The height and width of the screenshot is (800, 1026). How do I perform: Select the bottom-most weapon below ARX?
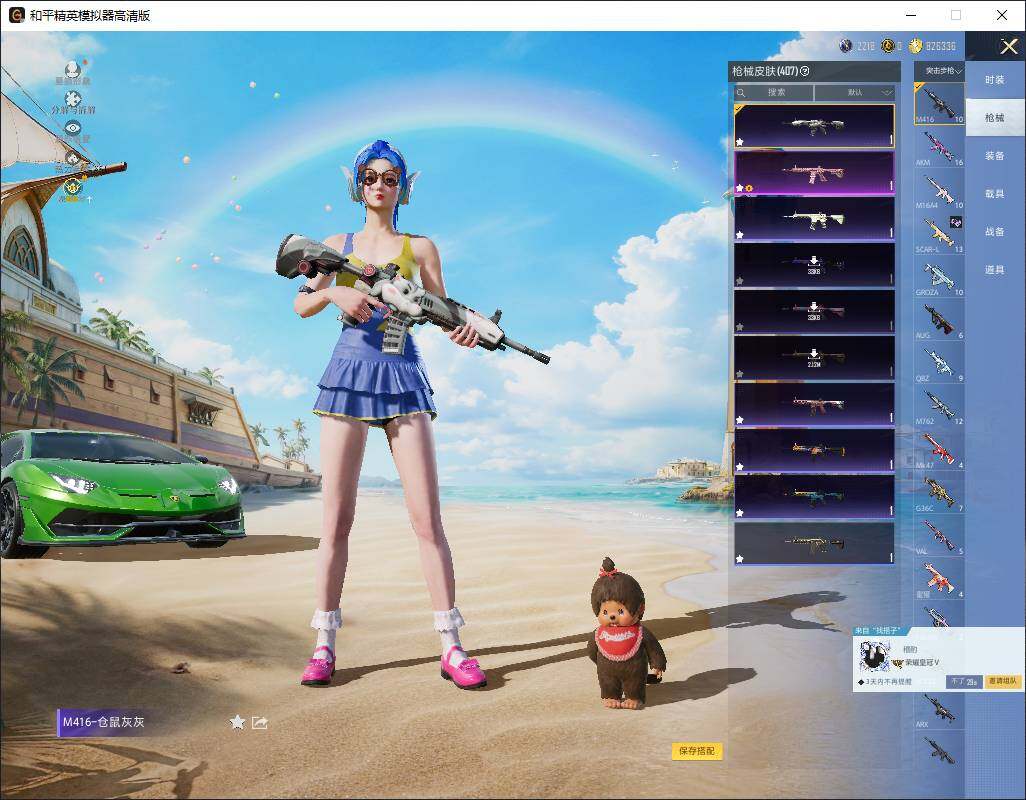pos(939,750)
